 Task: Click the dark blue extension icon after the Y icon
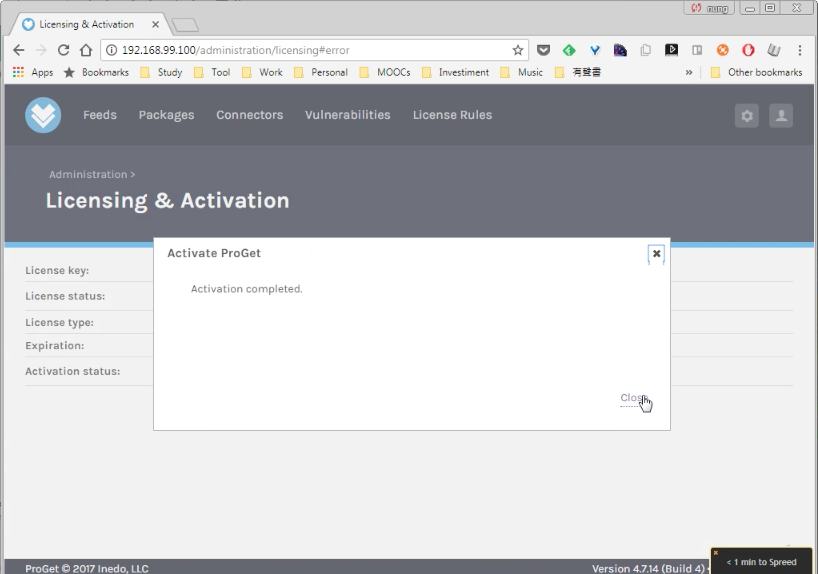pyautogui.click(x=620, y=50)
